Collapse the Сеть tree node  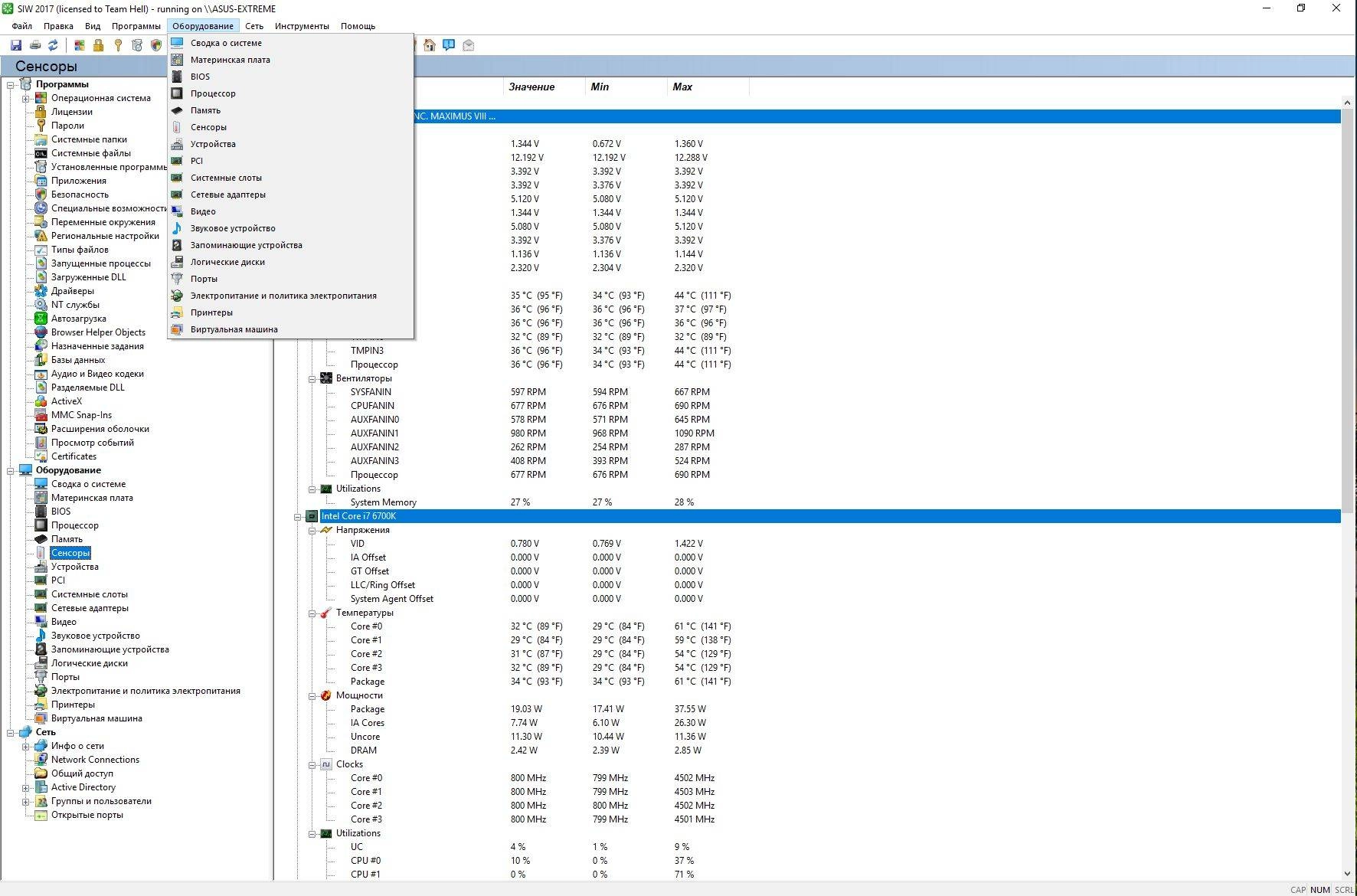[x=11, y=733]
